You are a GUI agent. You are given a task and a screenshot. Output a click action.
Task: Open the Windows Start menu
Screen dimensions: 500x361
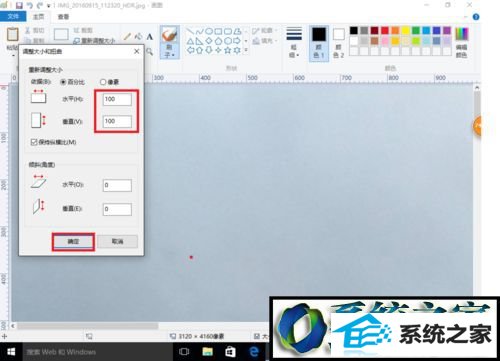pos(11,352)
